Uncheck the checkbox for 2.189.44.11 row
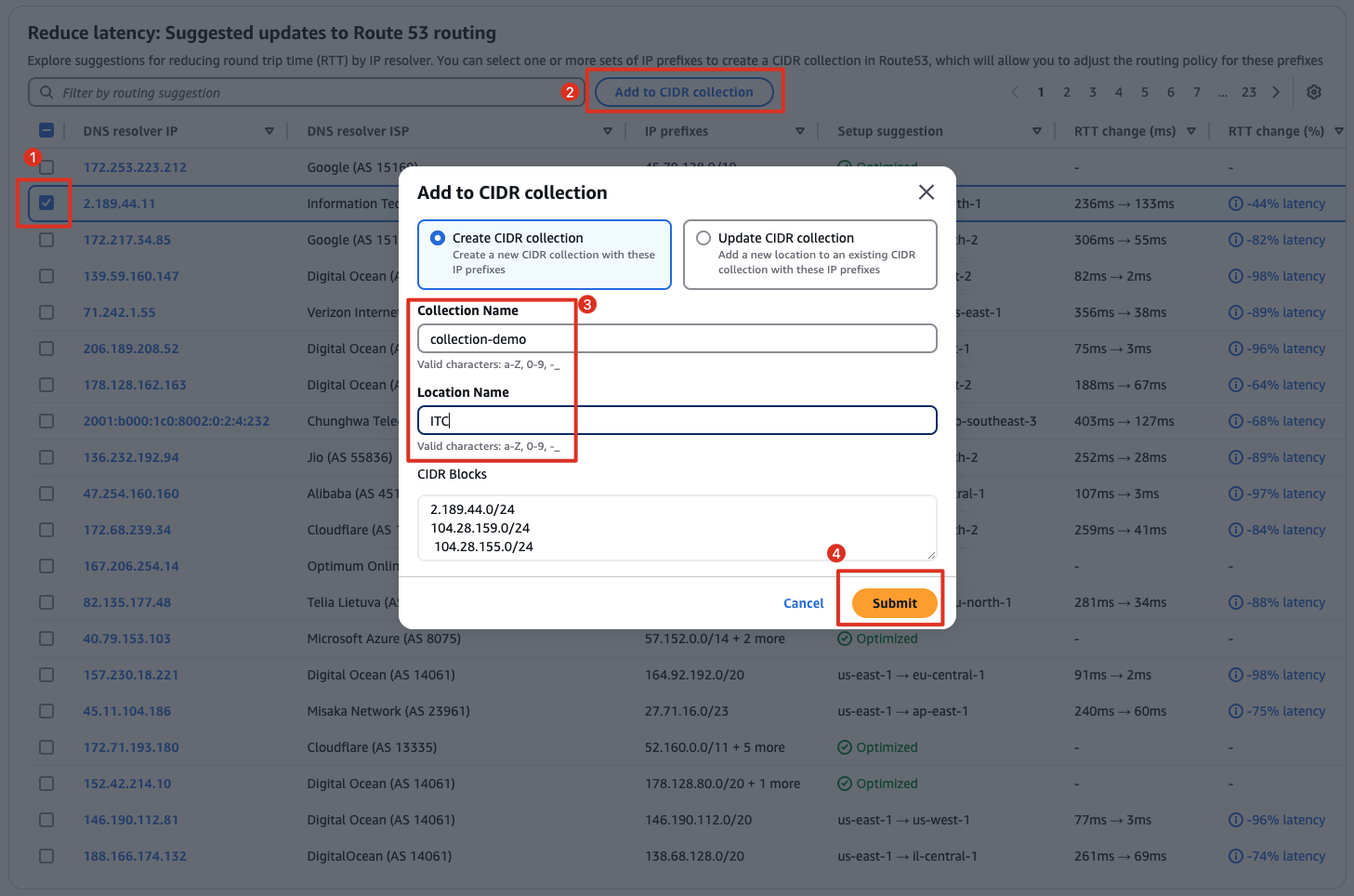 [46, 203]
